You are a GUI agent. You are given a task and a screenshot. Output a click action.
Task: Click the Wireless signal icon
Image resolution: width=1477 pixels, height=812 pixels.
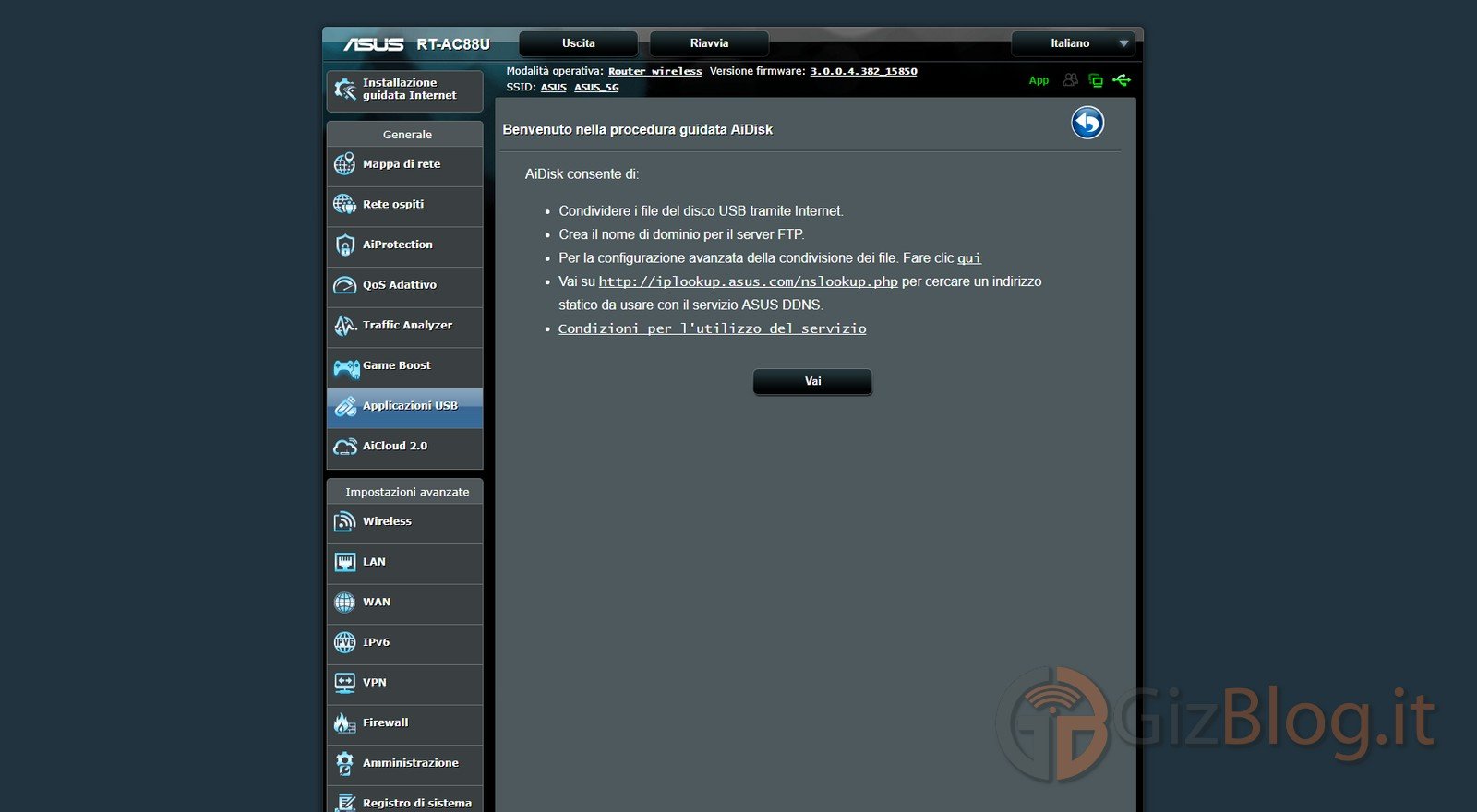coord(344,521)
